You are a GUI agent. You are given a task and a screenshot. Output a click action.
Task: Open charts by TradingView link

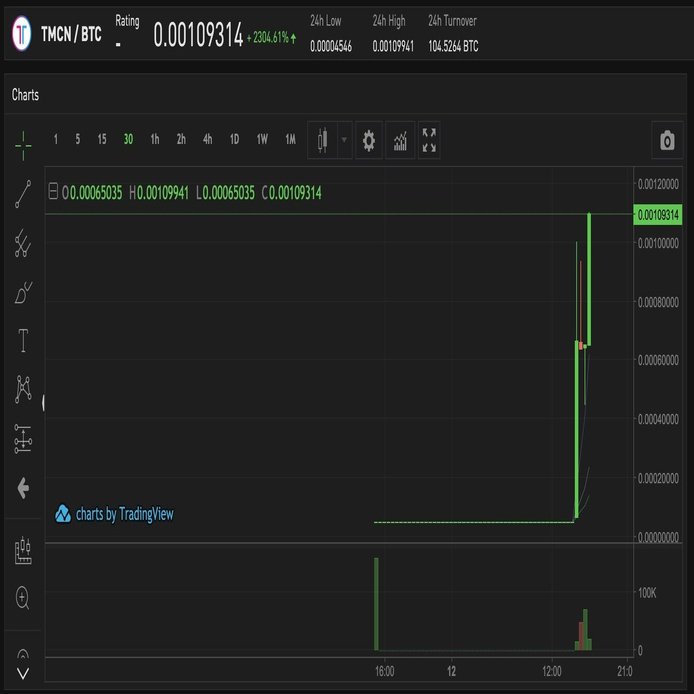pos(114,514)
